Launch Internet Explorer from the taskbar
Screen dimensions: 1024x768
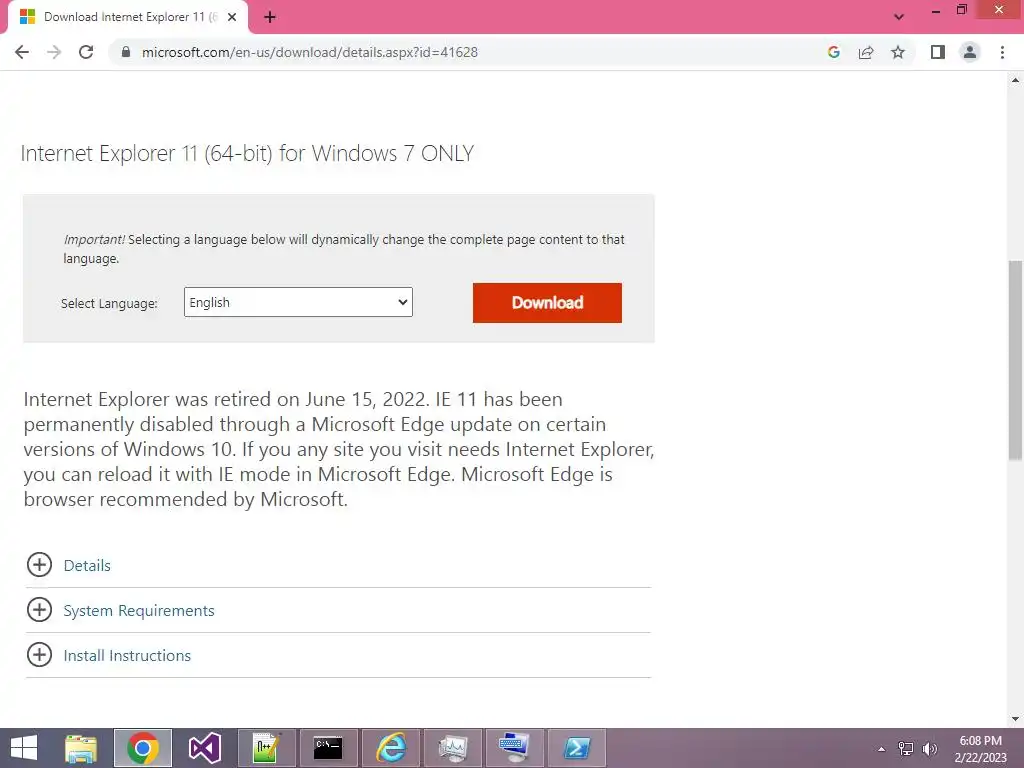click(x=391, y=748)
